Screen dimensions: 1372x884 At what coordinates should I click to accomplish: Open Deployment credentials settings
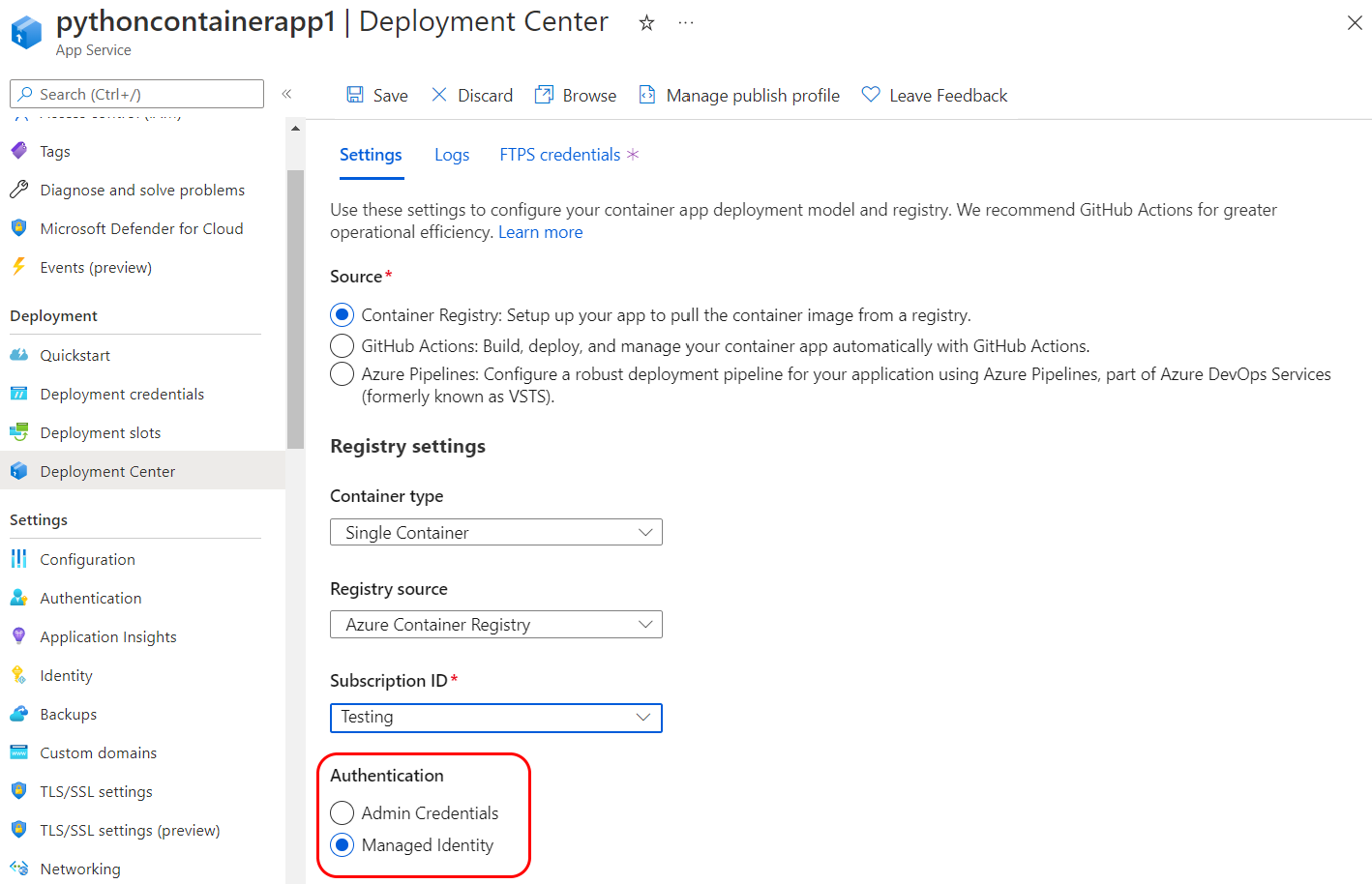[122, 394]
